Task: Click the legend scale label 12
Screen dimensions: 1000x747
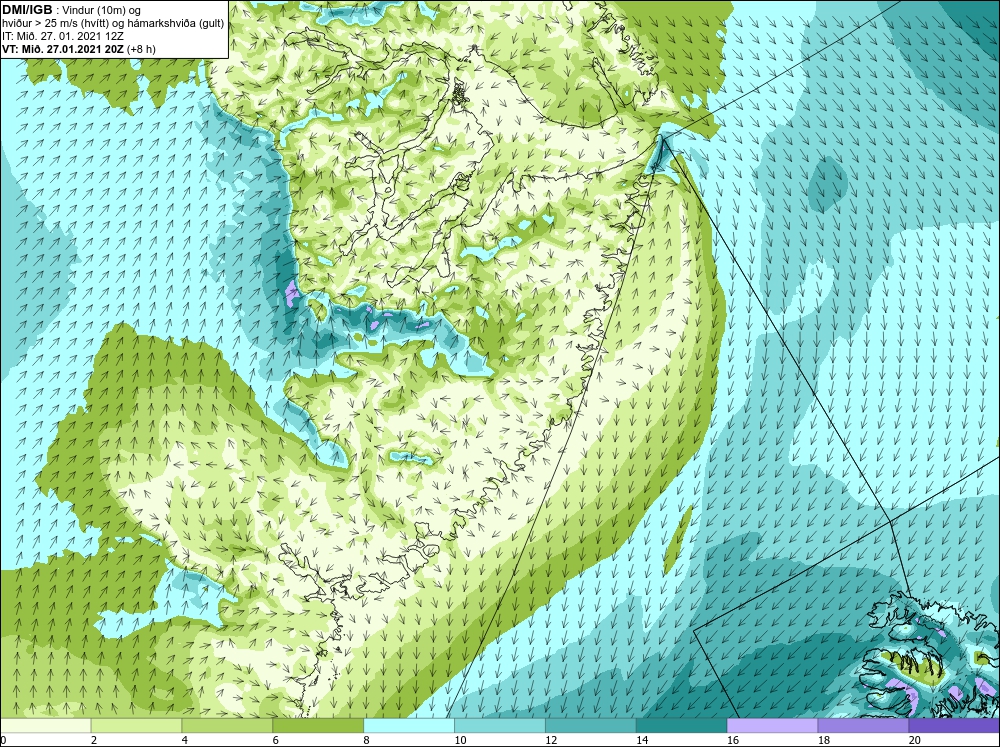Action: (x=551, y=740)
